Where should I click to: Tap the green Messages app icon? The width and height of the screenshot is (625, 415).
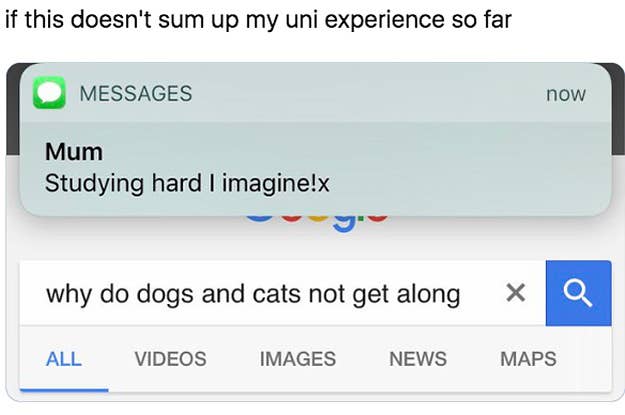click(x=49, y=93)
